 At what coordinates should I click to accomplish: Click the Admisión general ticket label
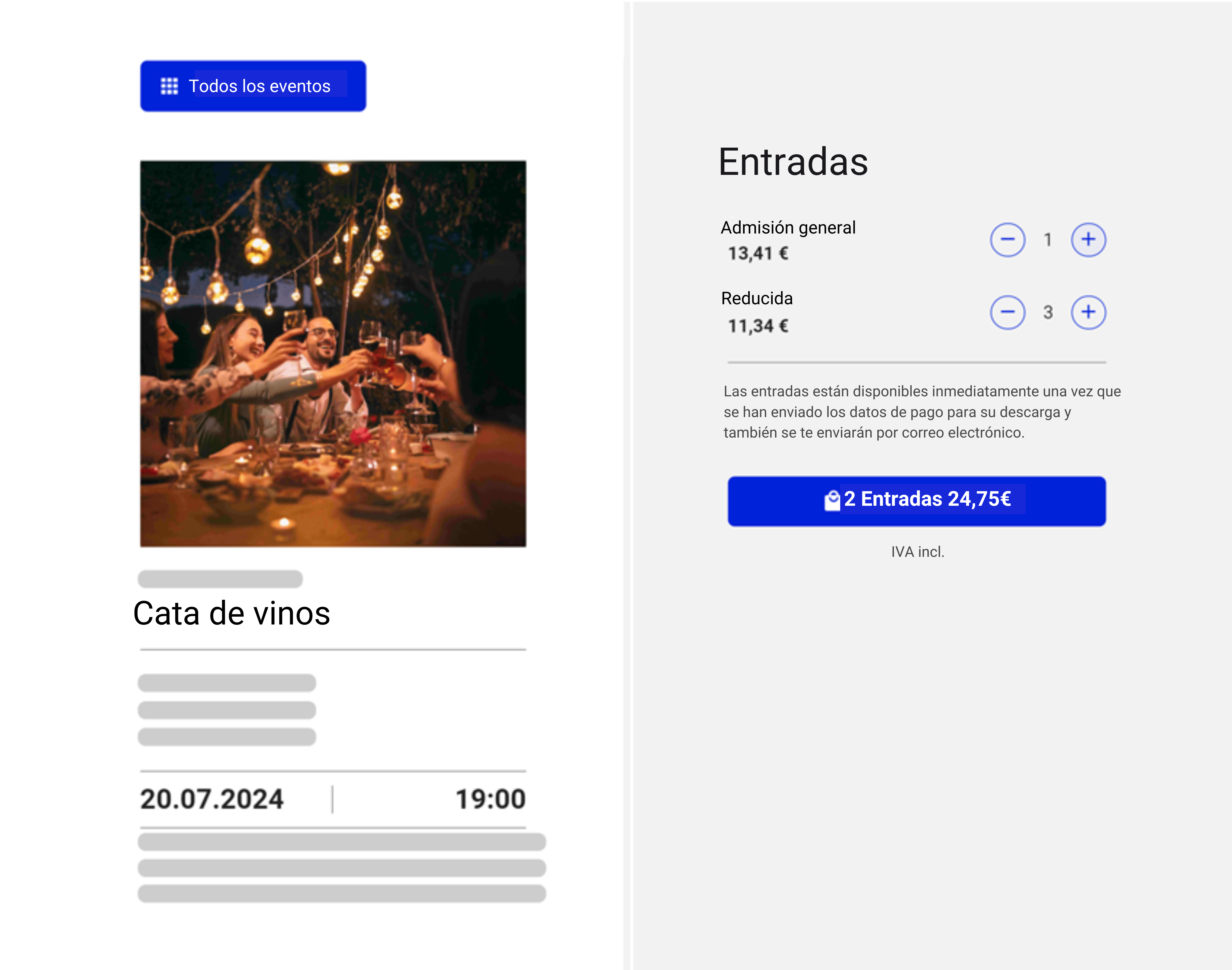pyautogui.click(x=788, y=228)
